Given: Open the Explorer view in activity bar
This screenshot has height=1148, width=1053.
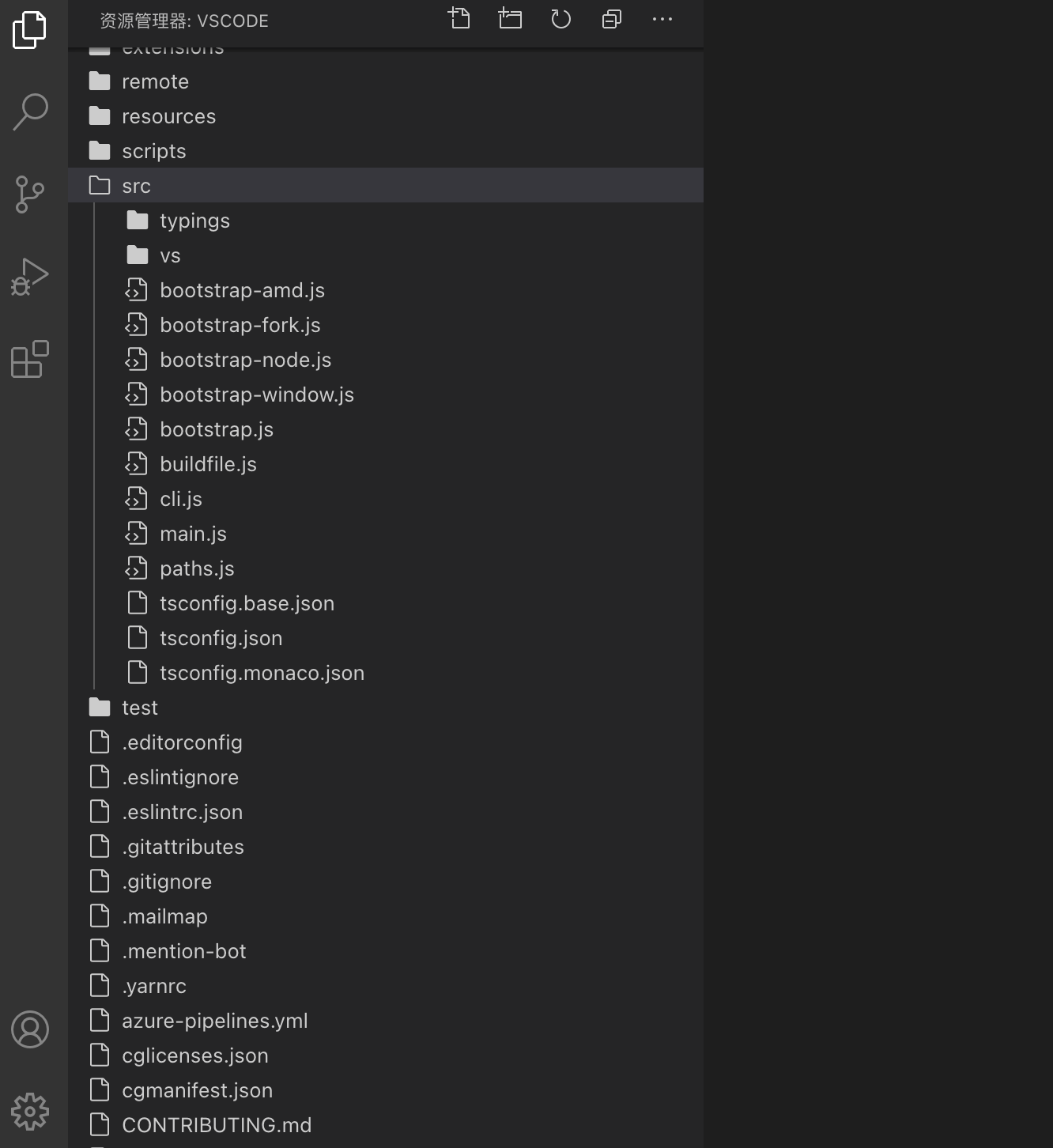Looking at the screenshot, I should [30, 29].
